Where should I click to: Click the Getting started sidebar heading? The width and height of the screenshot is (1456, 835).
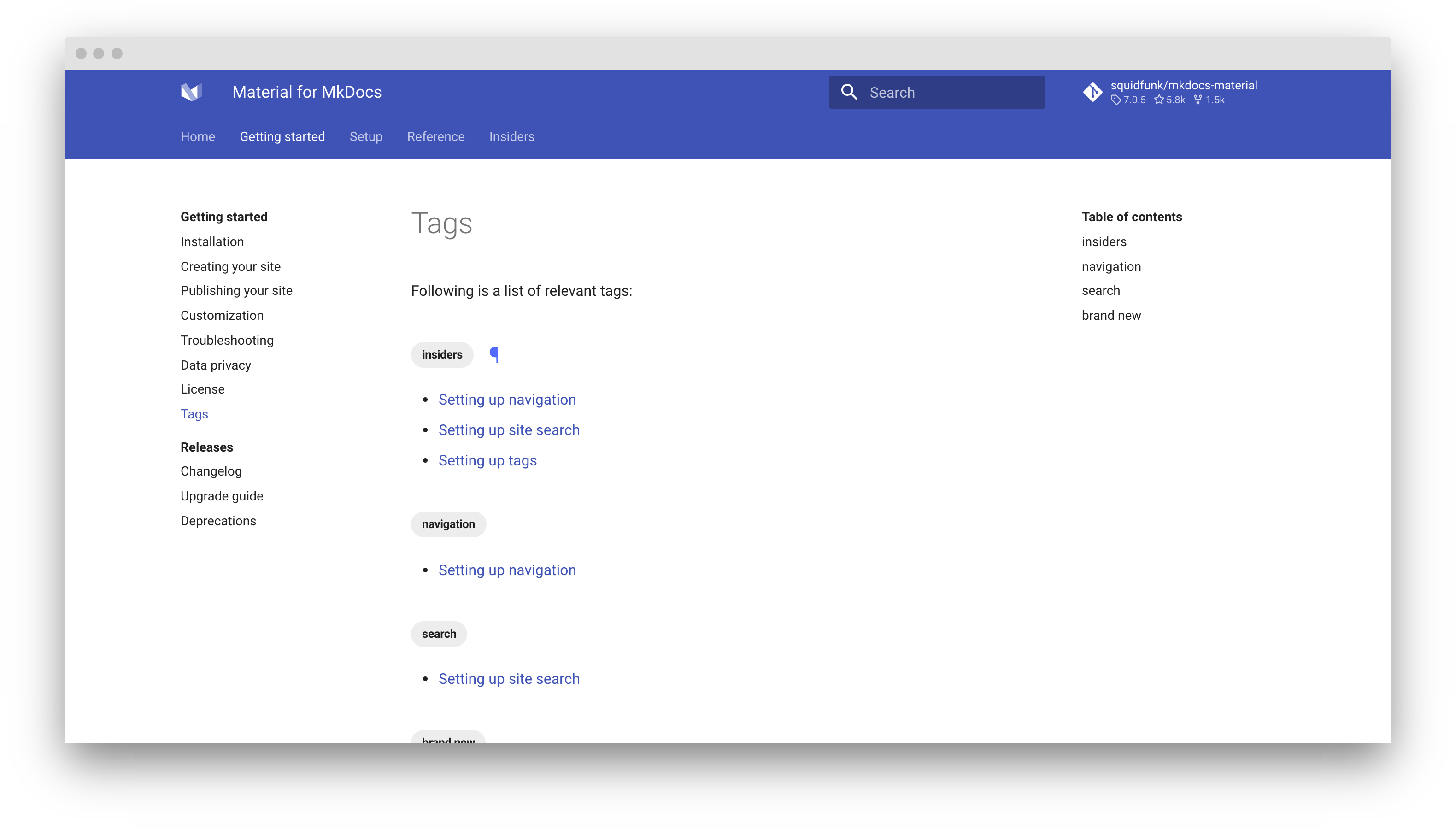pyautogui.click(x=224, y=217)
